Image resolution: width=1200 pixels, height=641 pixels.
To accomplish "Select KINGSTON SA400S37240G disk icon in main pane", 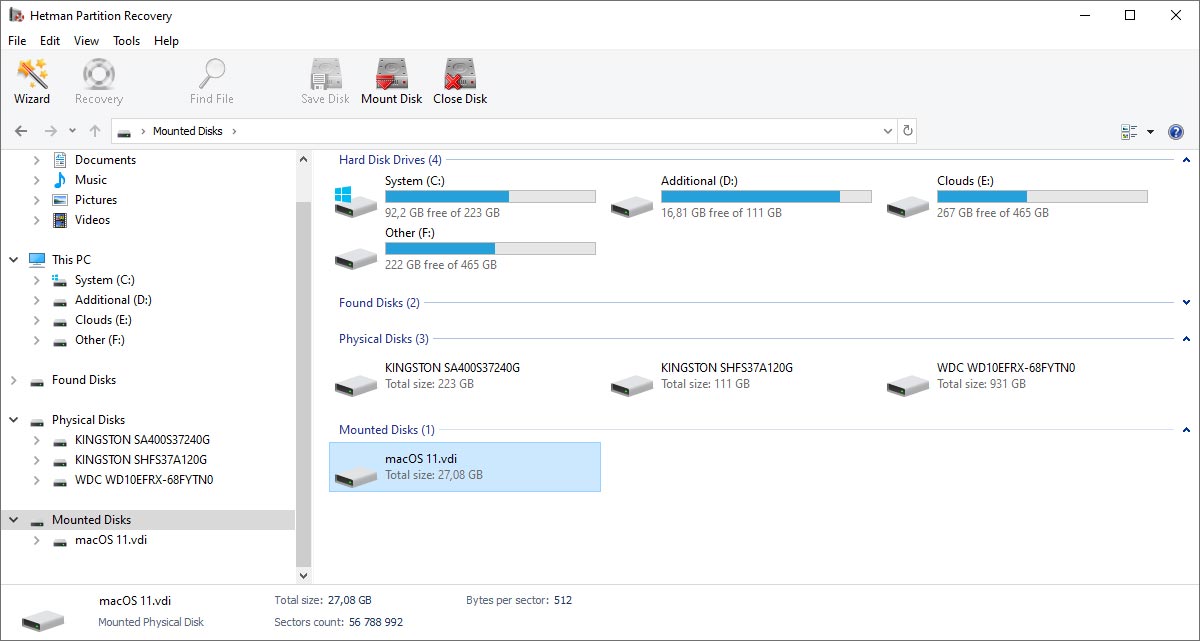I will (x=356, y=384).
